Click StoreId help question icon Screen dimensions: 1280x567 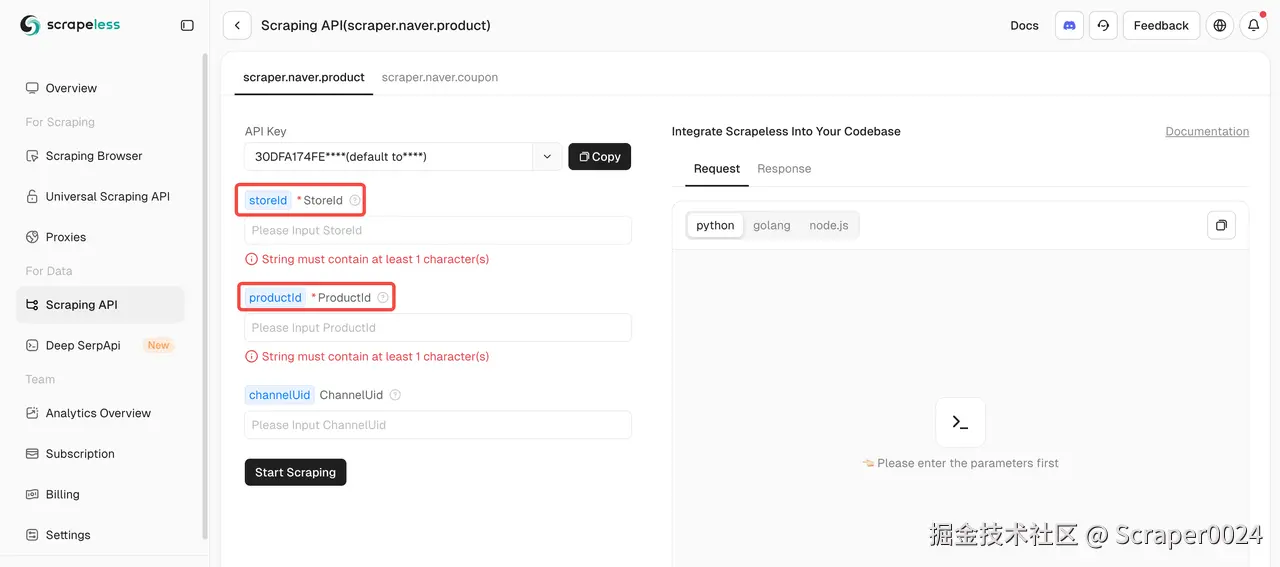[355, 200]
